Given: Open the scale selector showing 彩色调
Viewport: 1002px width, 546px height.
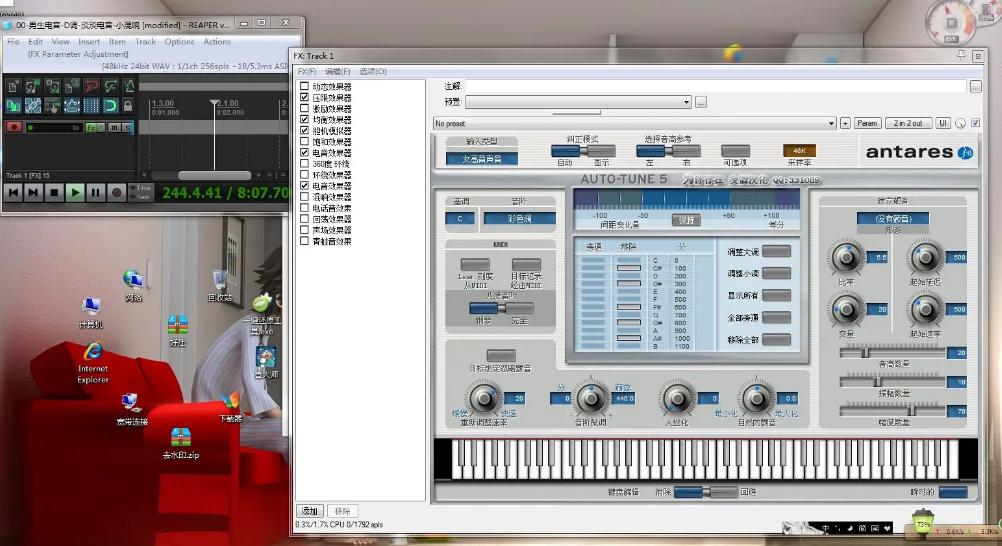Looking at the screenshot, I should tap(519, 219).
